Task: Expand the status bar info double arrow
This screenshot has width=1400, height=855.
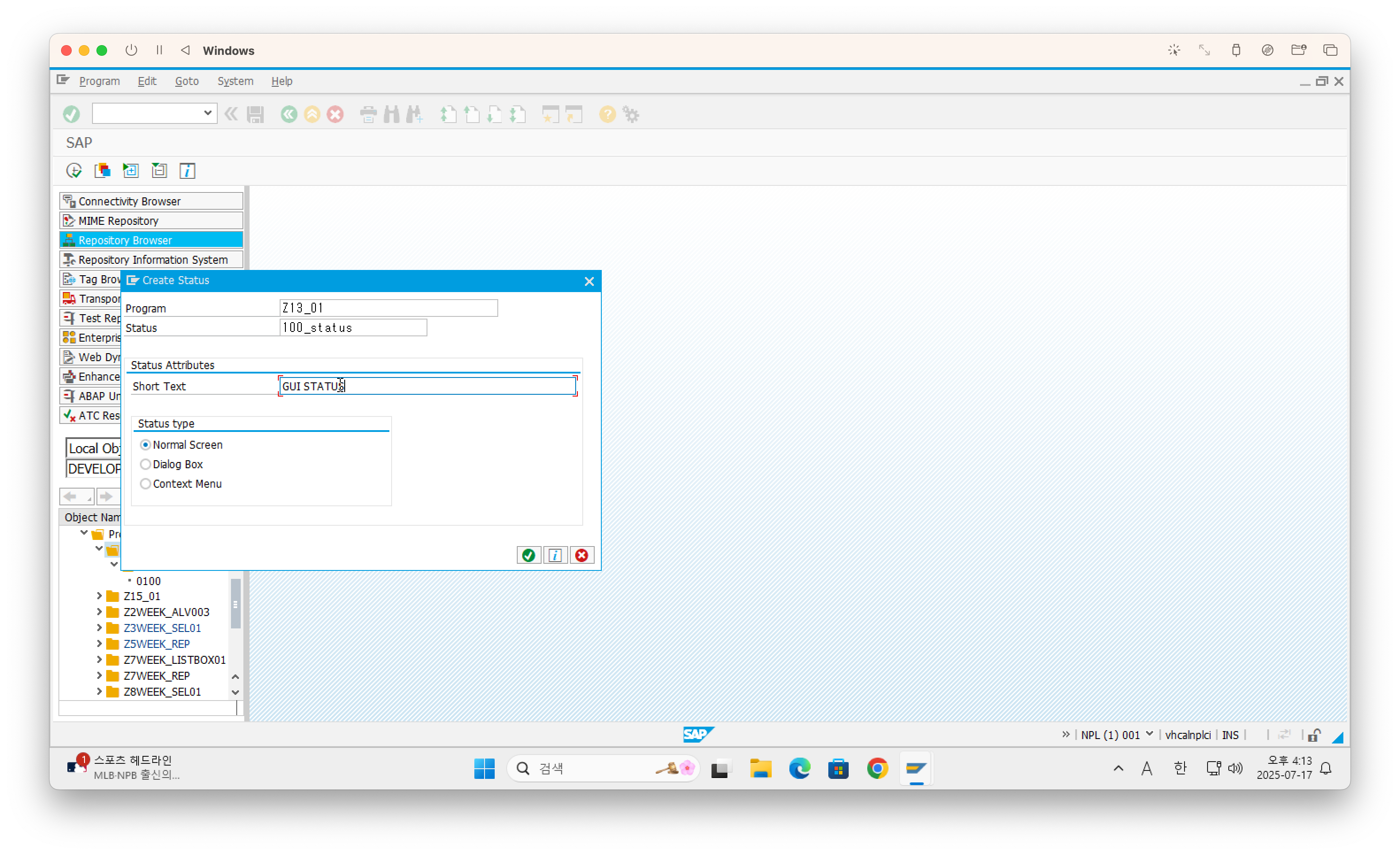Action: tap(1066, 735)
